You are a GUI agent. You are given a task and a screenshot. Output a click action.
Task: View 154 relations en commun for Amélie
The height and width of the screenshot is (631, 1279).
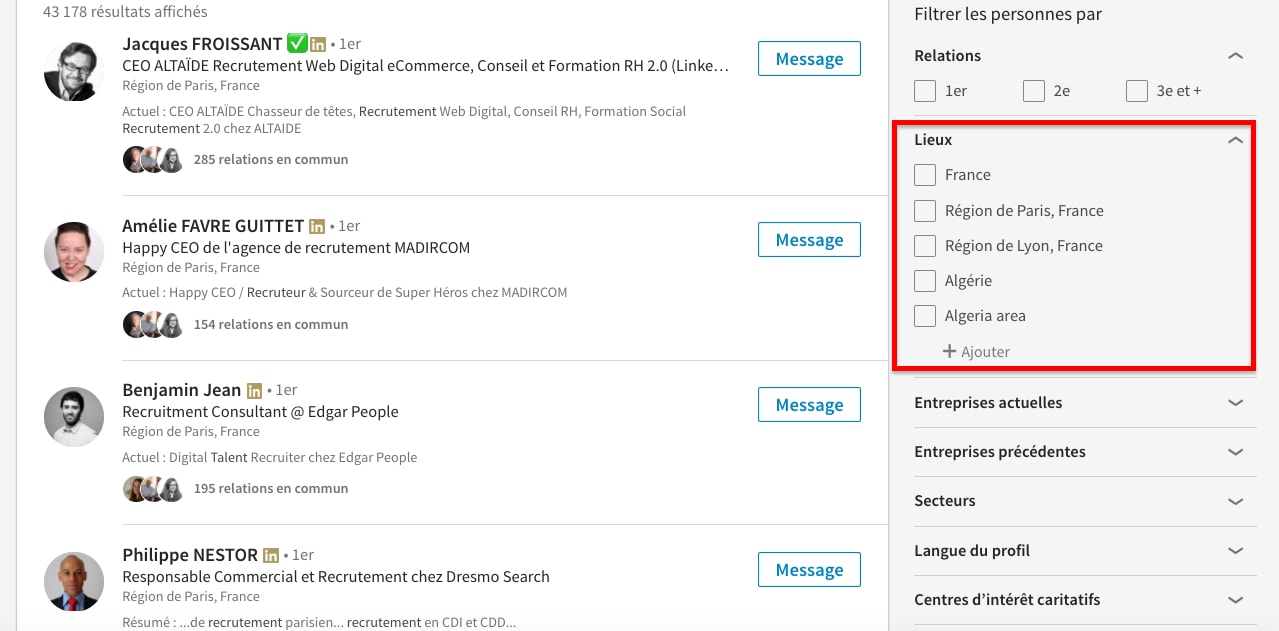[270, 325]
